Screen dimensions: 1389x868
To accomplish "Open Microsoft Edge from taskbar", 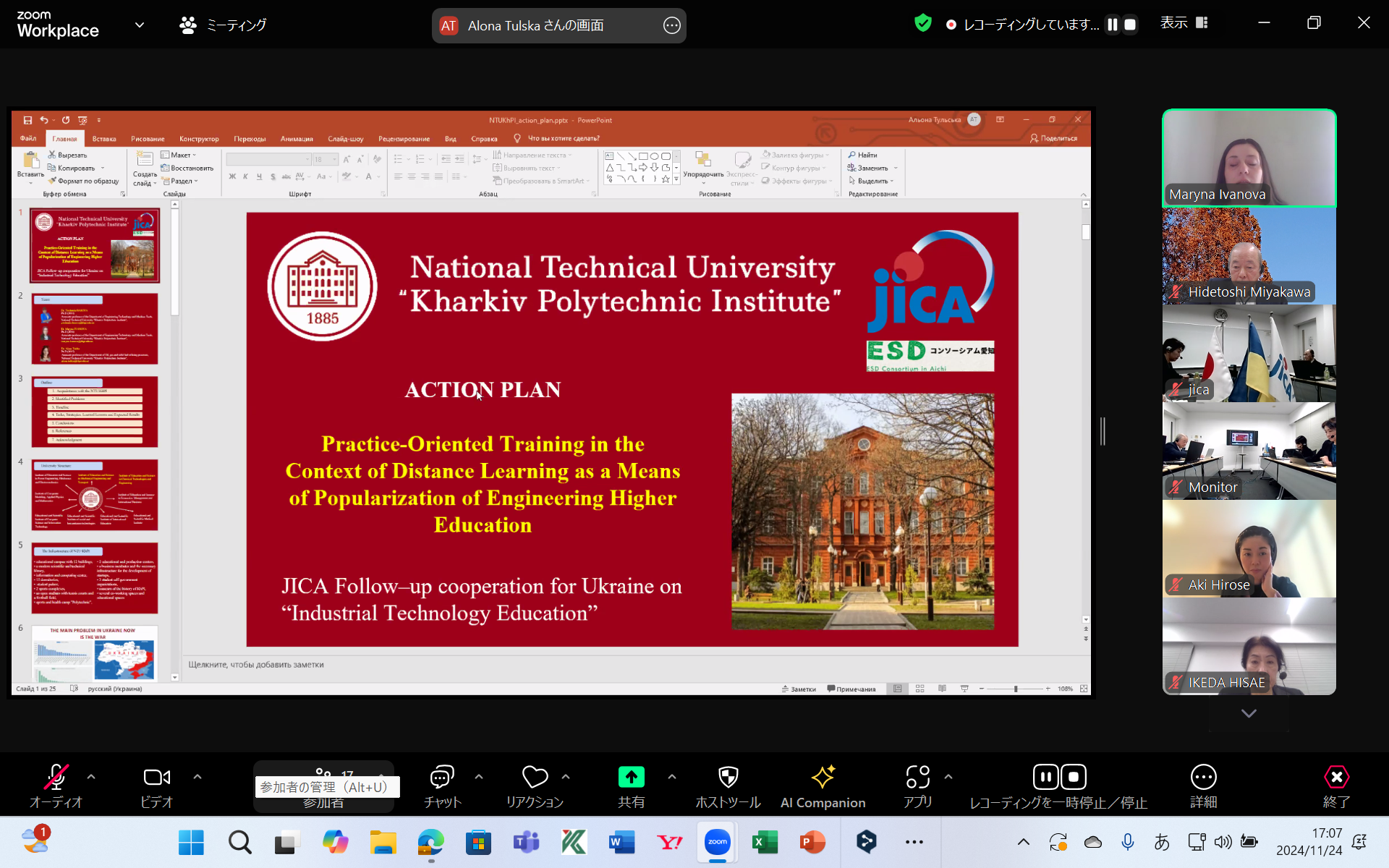I will pos(430,842).
